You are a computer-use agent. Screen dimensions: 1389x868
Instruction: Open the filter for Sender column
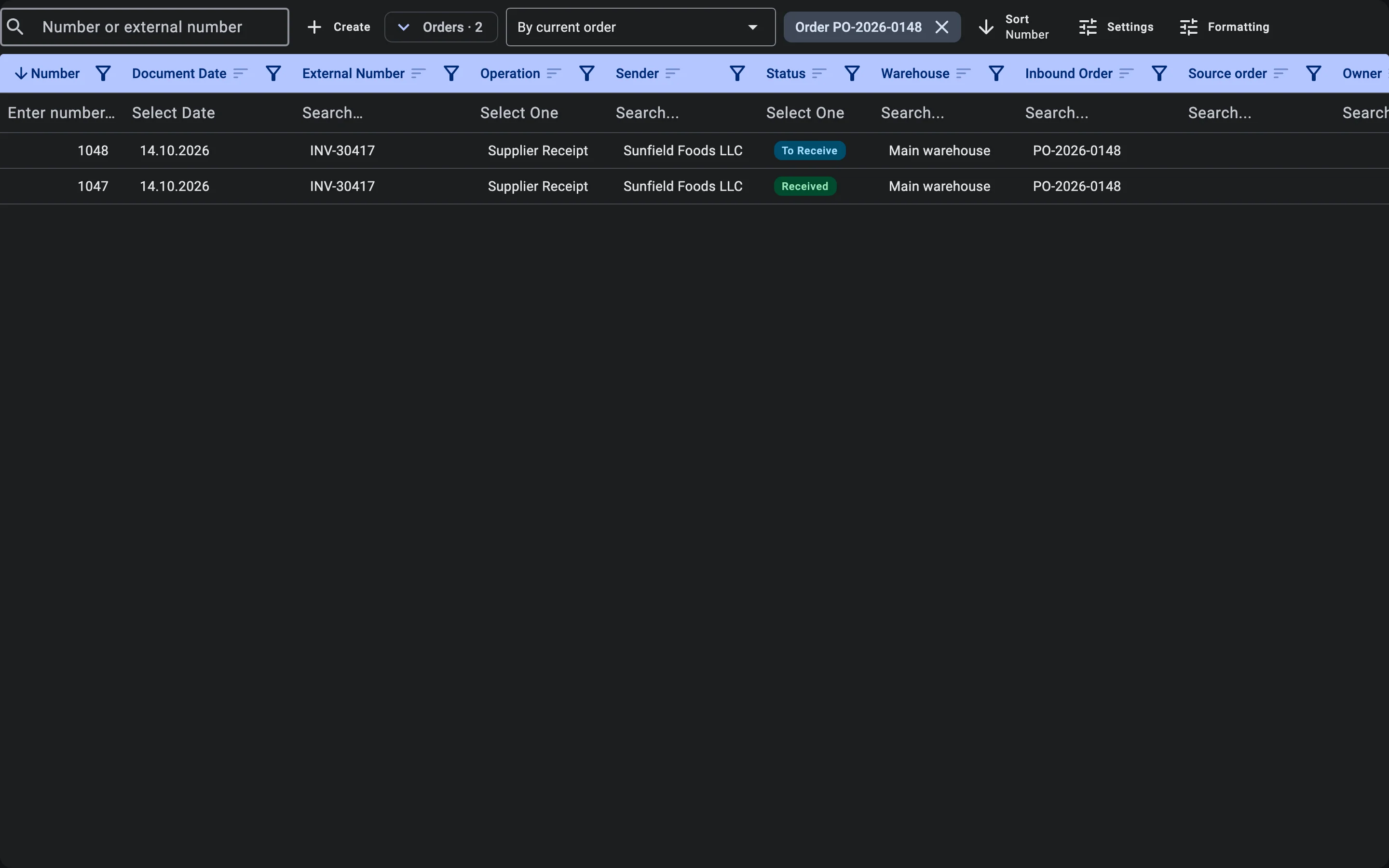(x=737, y=73)
